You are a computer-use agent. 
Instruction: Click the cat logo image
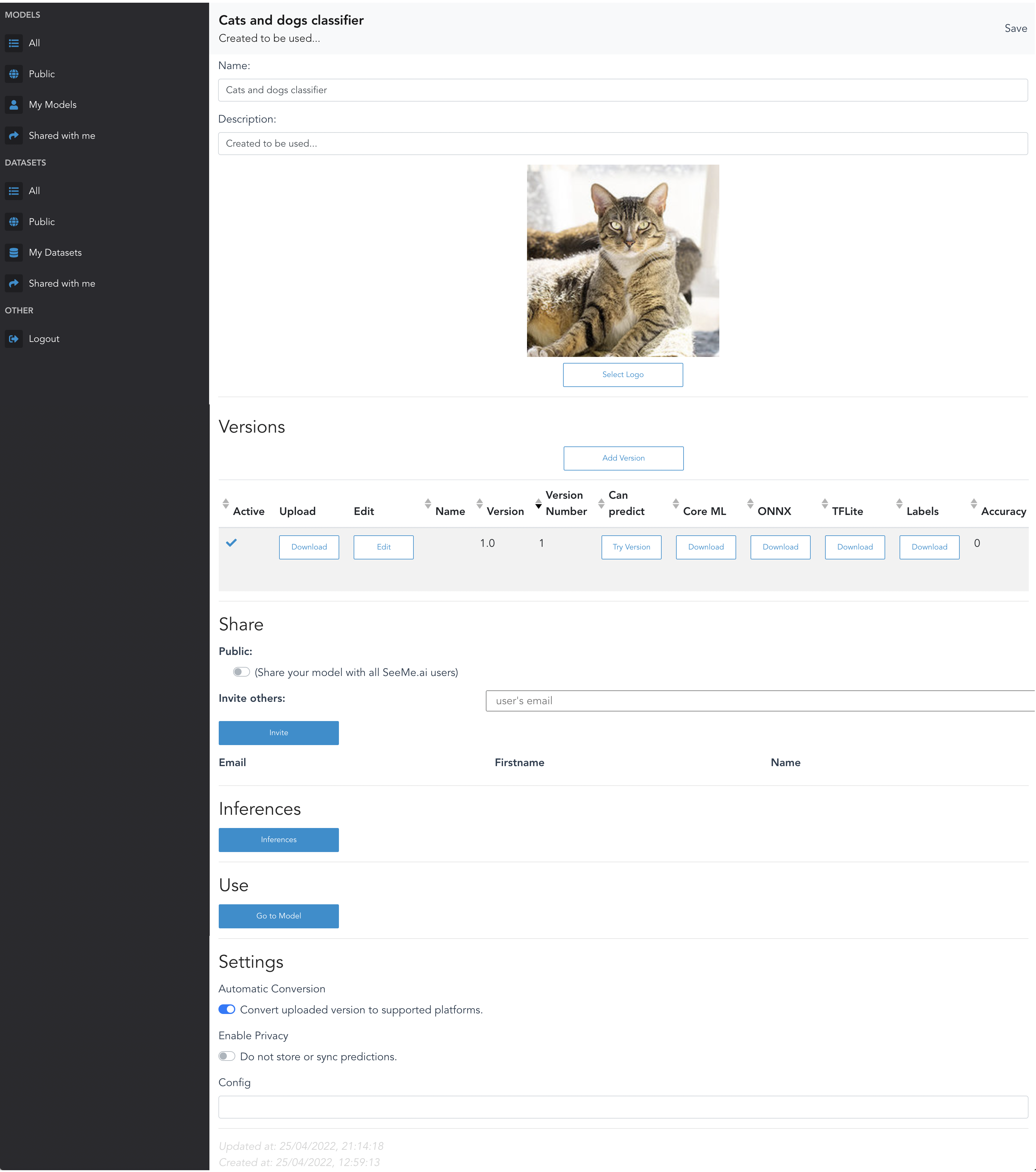point(623,261)
